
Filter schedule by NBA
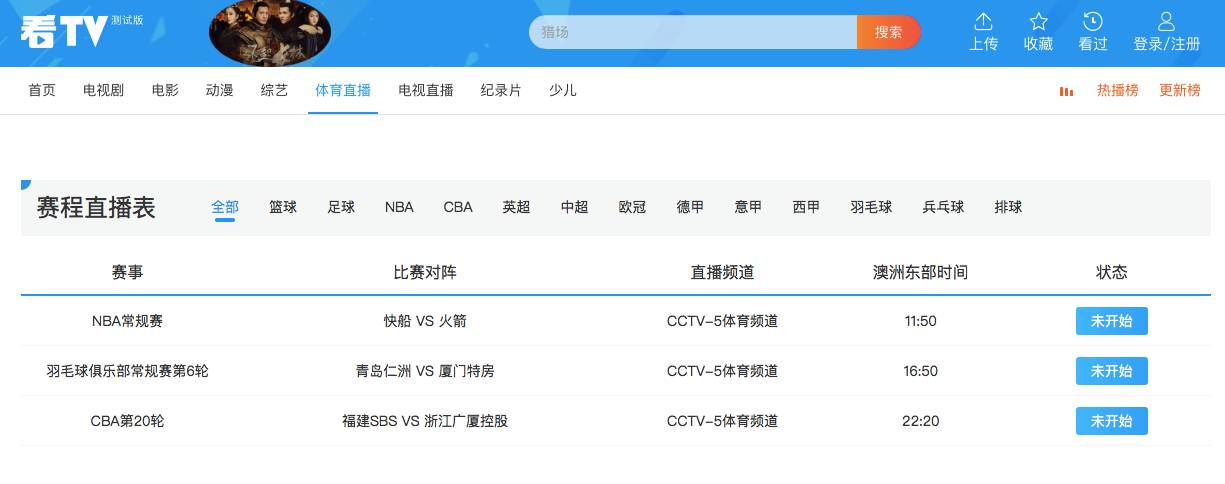(399, 207)
